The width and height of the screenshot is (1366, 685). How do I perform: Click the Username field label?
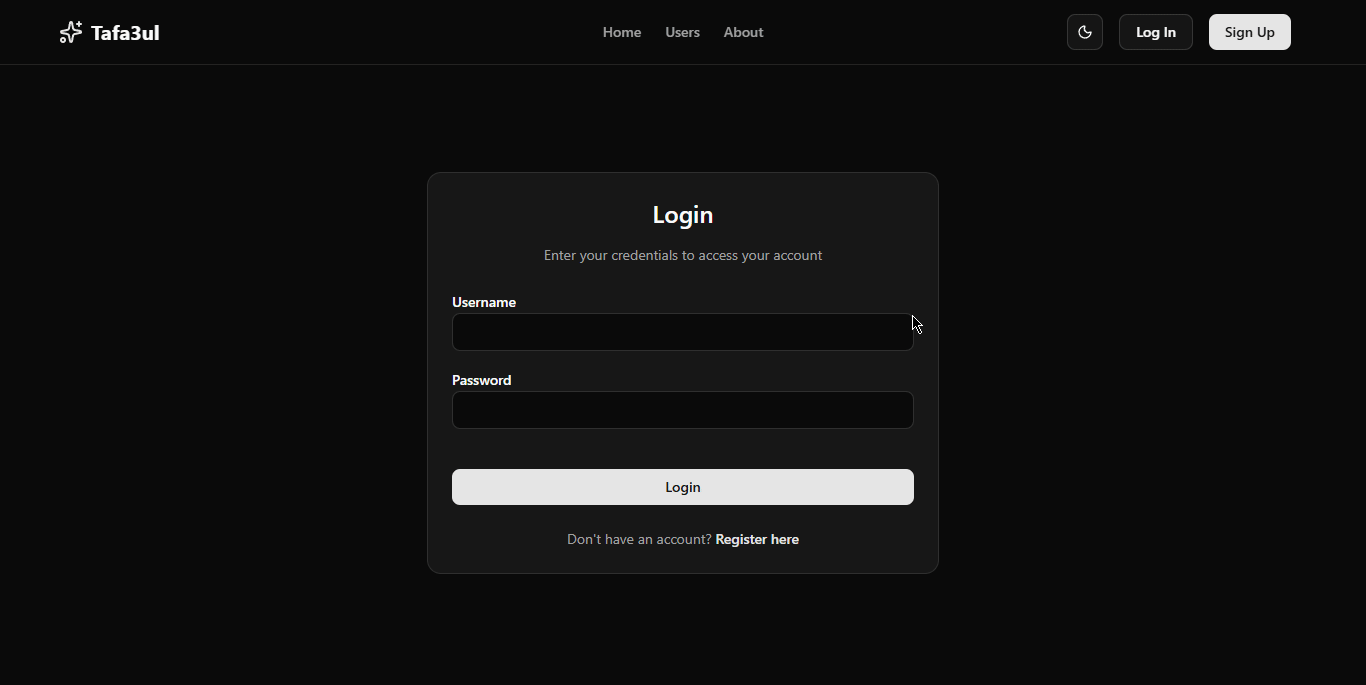[x=484, y=302]
